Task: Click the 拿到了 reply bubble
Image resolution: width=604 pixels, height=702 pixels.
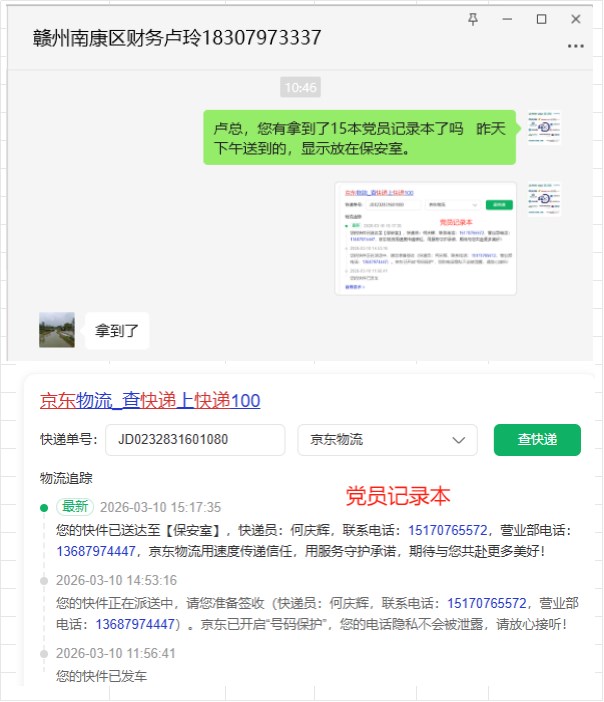Action: [117, 331]
